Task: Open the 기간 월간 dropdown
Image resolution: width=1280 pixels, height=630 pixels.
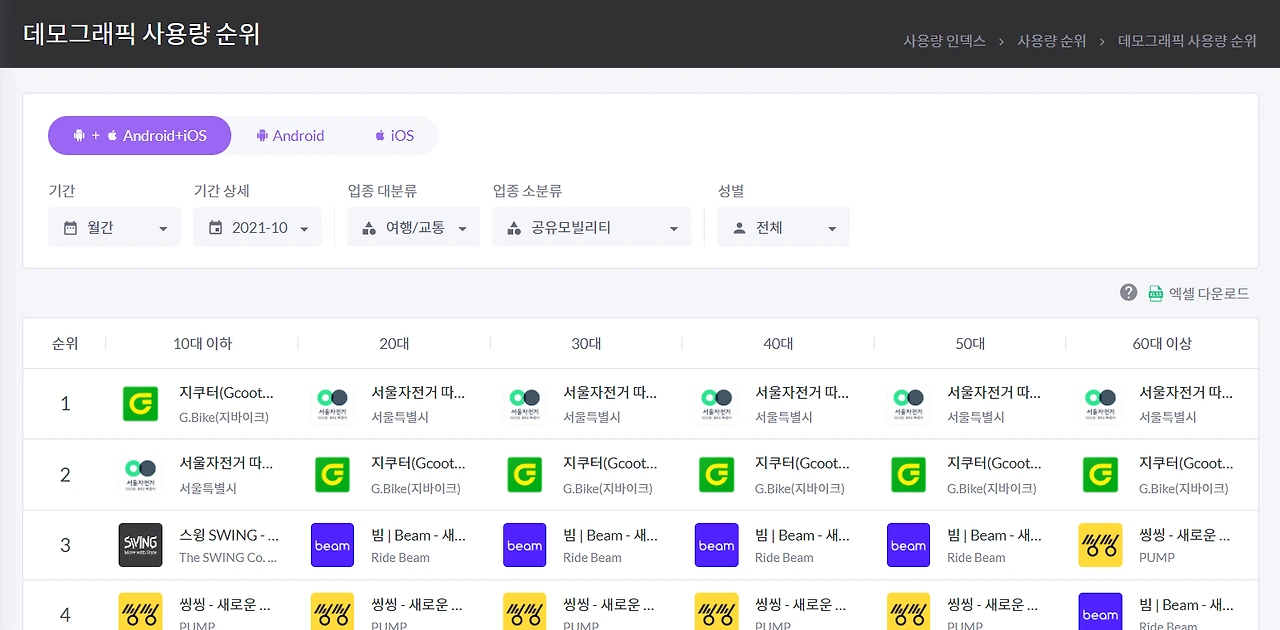Action: (x=114, y=228)
